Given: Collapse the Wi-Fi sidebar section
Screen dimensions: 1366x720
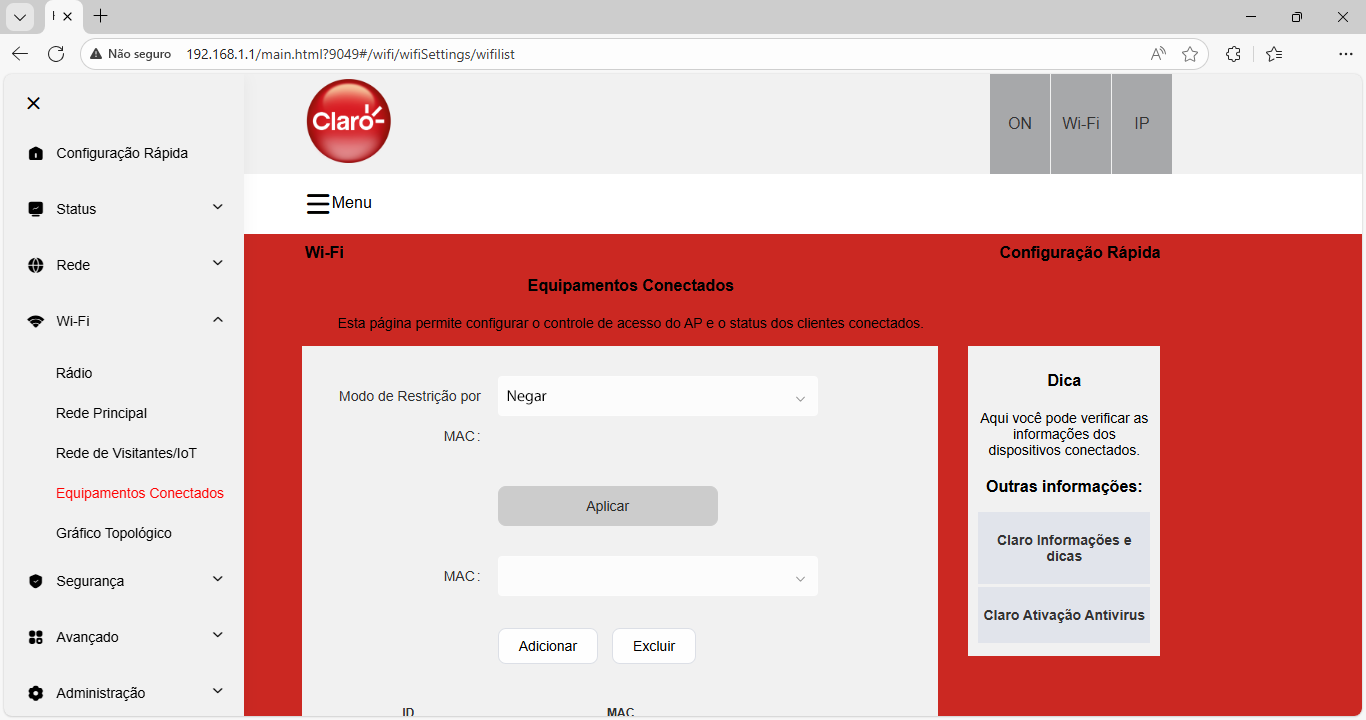Looking at the screenshot, I should [218, 320].
